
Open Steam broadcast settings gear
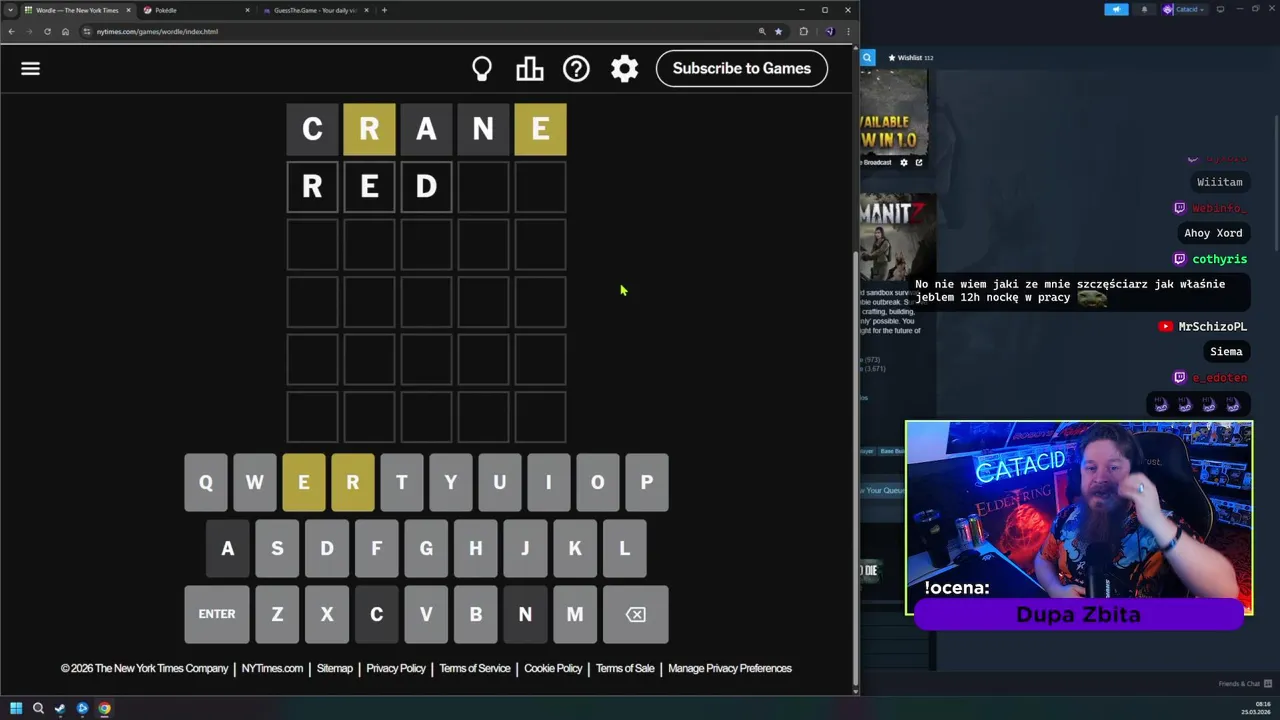tap(904, 162)
